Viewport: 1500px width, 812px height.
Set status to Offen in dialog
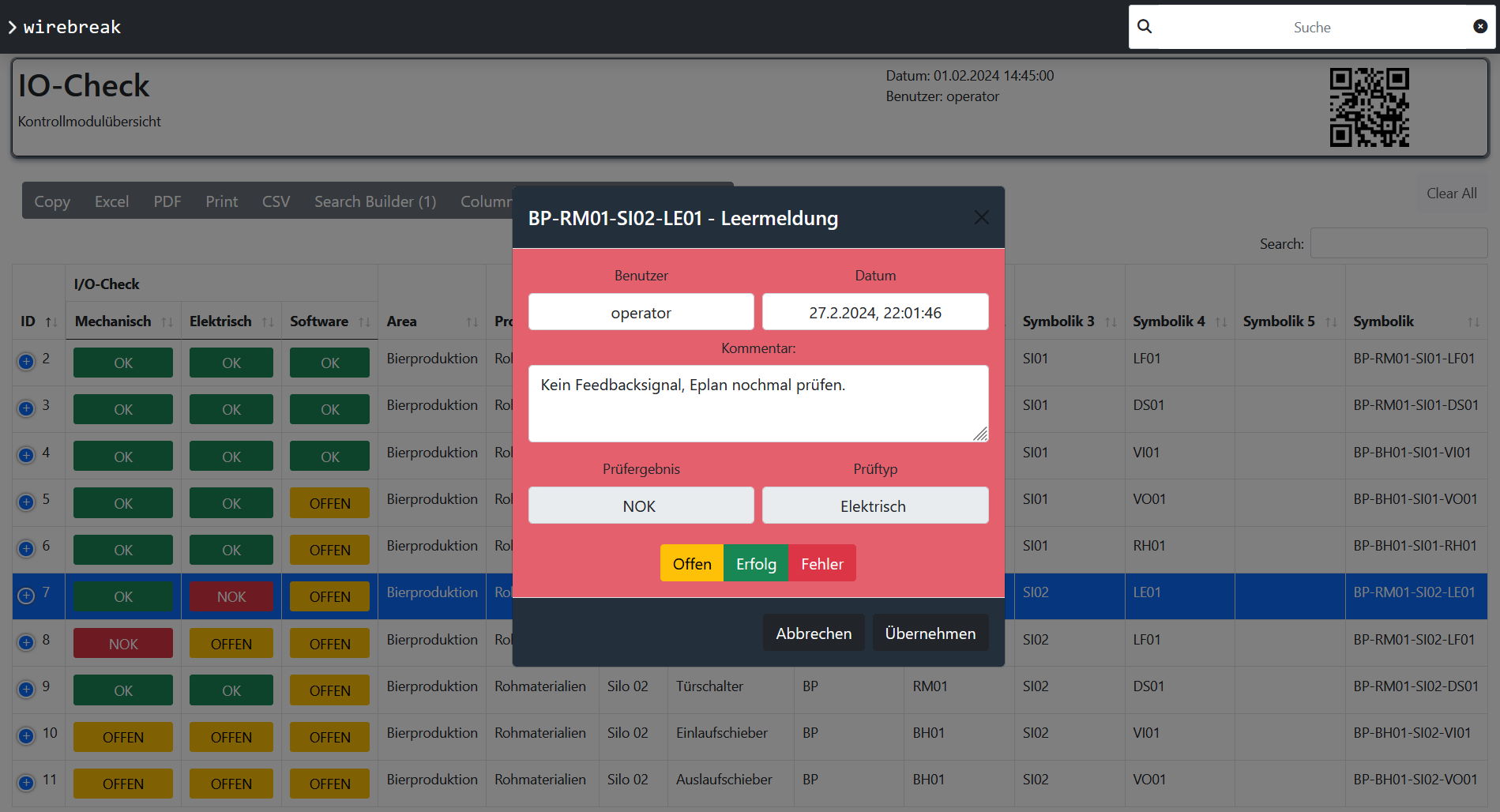click(x=692, y=563)
